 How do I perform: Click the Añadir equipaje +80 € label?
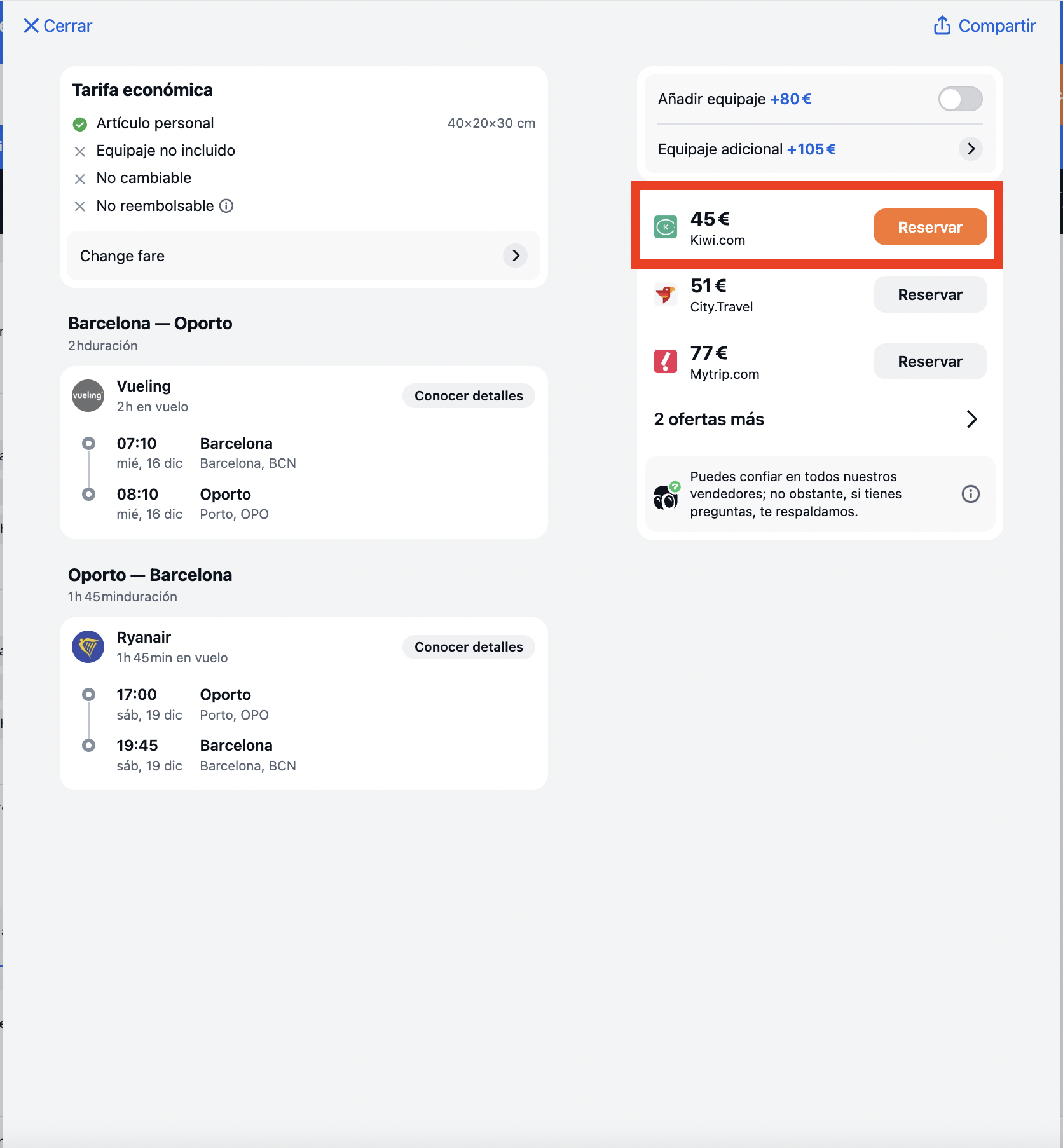[x=734, y=99]
